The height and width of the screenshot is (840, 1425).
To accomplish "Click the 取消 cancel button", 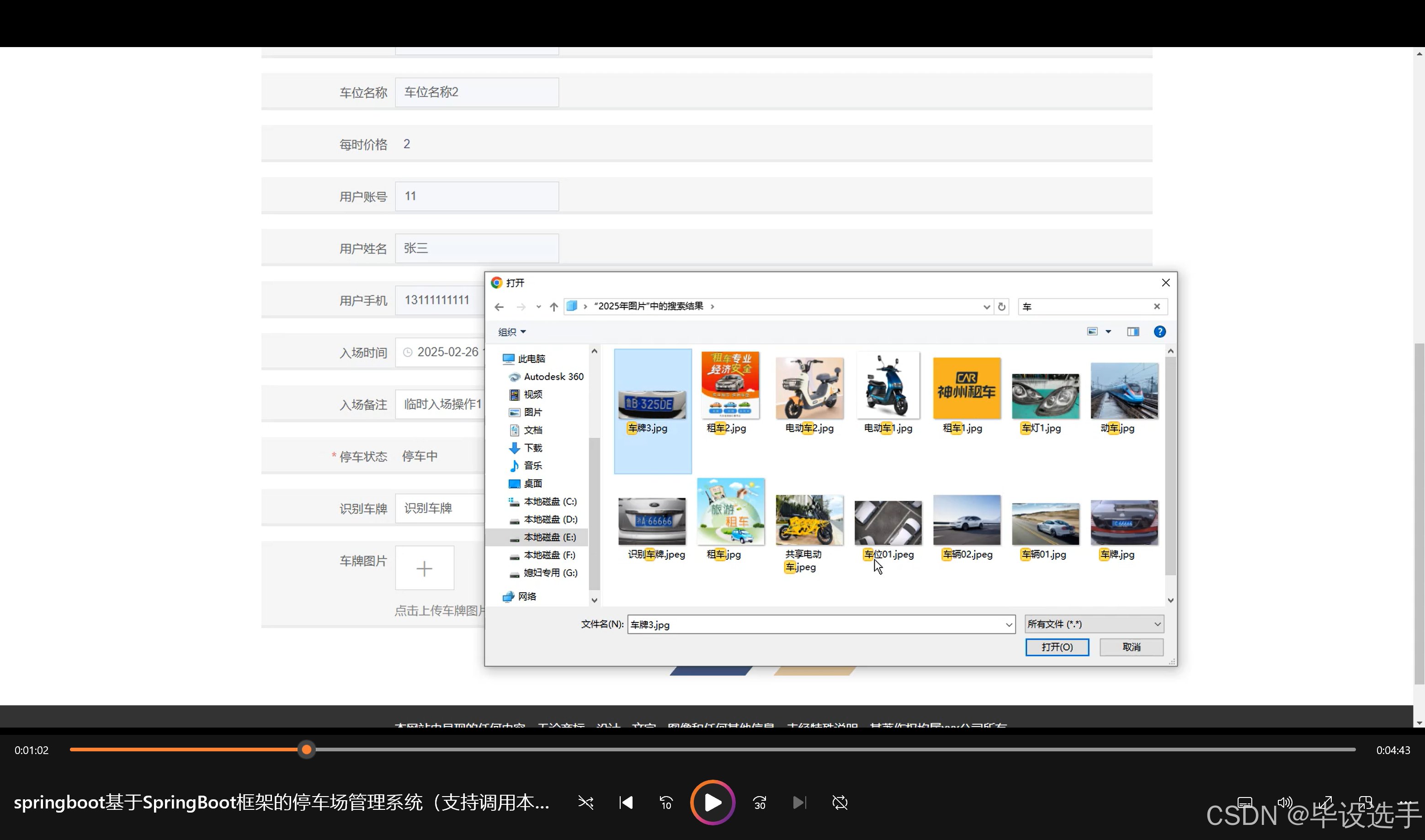I will [x=1131, y=646].
